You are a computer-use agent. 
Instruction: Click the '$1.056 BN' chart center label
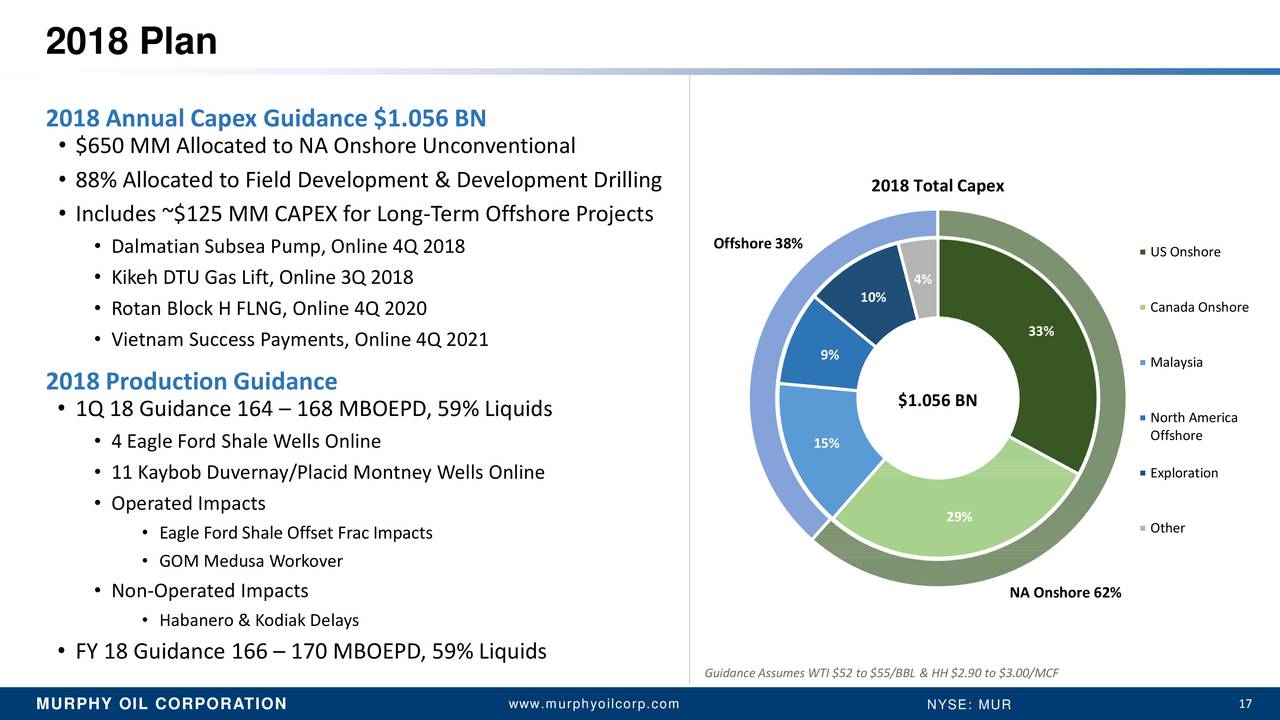point(937,400)
